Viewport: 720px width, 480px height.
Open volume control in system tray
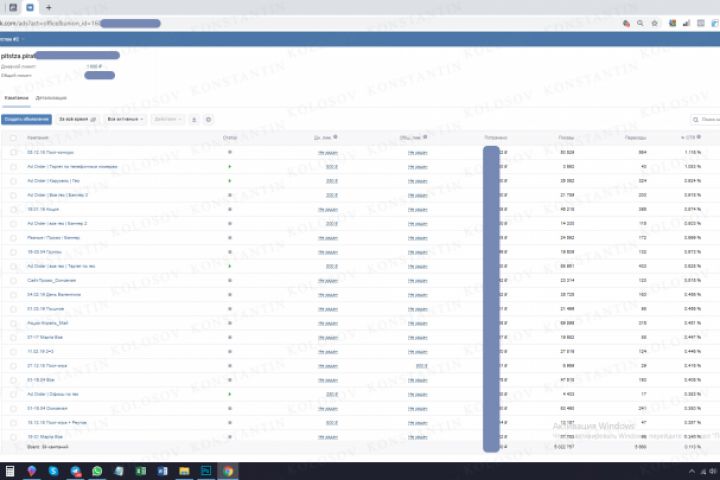(x=713, y=471)
